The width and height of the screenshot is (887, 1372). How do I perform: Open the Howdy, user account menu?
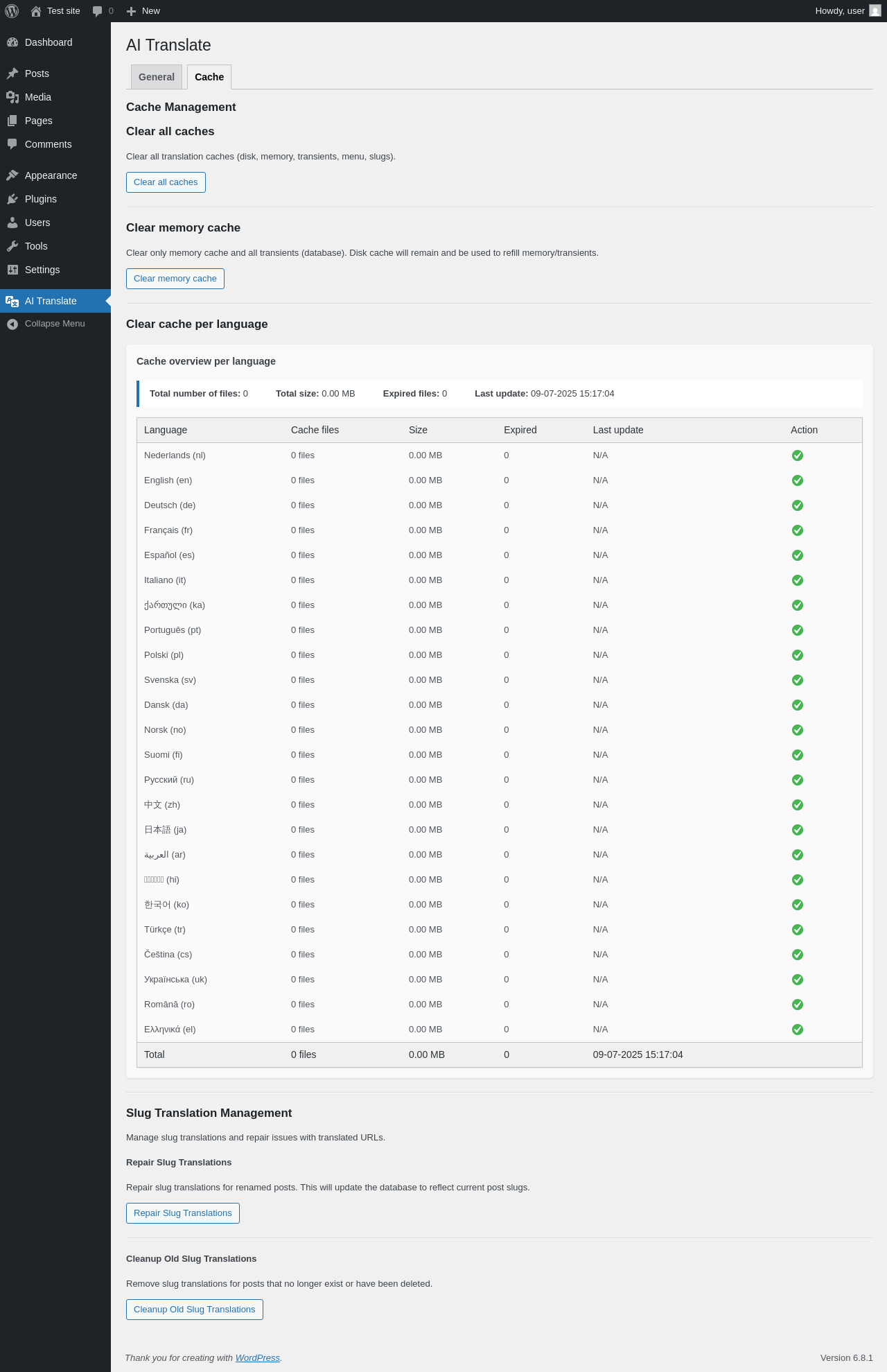coord(840,11)
